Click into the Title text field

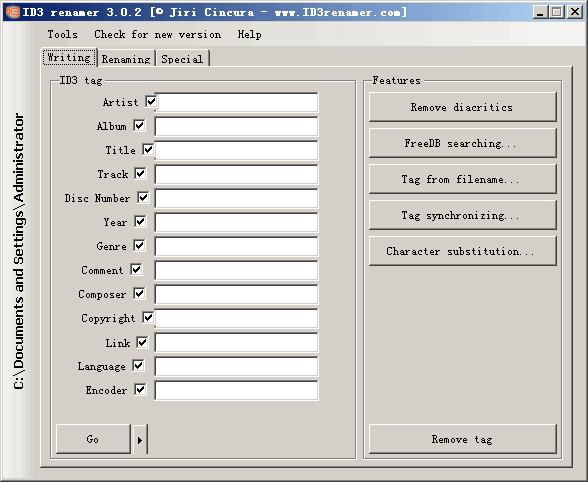tap(236, 150)
